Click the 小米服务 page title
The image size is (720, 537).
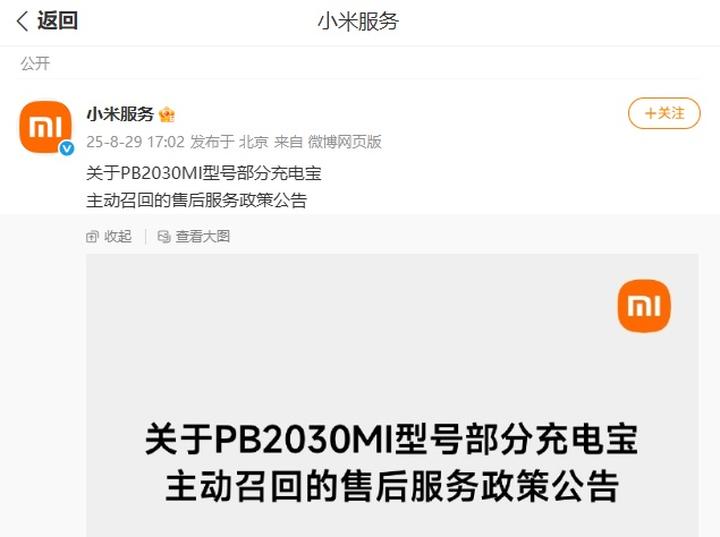tap(358, 22)
